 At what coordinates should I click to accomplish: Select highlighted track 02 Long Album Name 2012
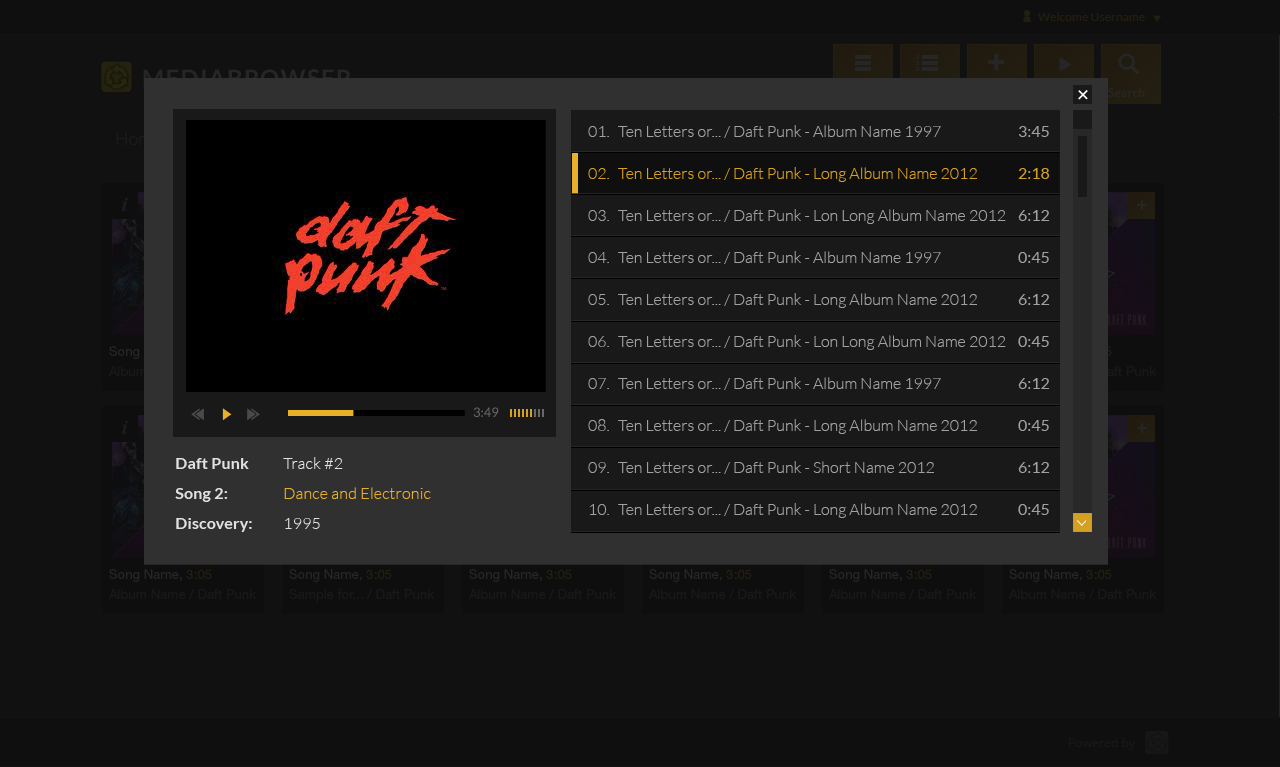pyautogui.click(x=815, y=173)
